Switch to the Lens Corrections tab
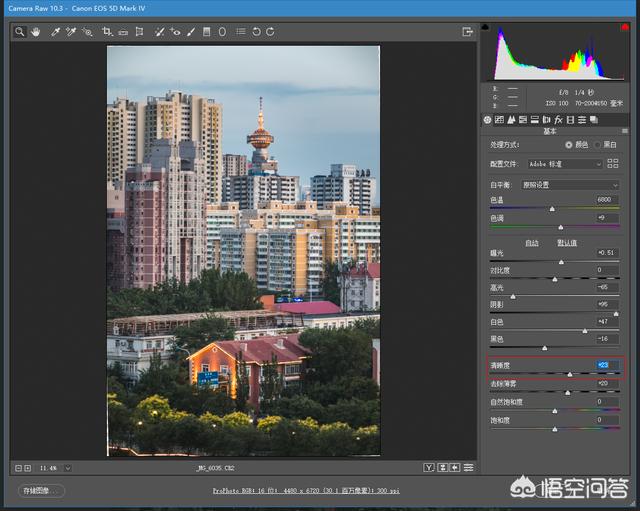This screenshot has height=511, width=640. point(547,120)
